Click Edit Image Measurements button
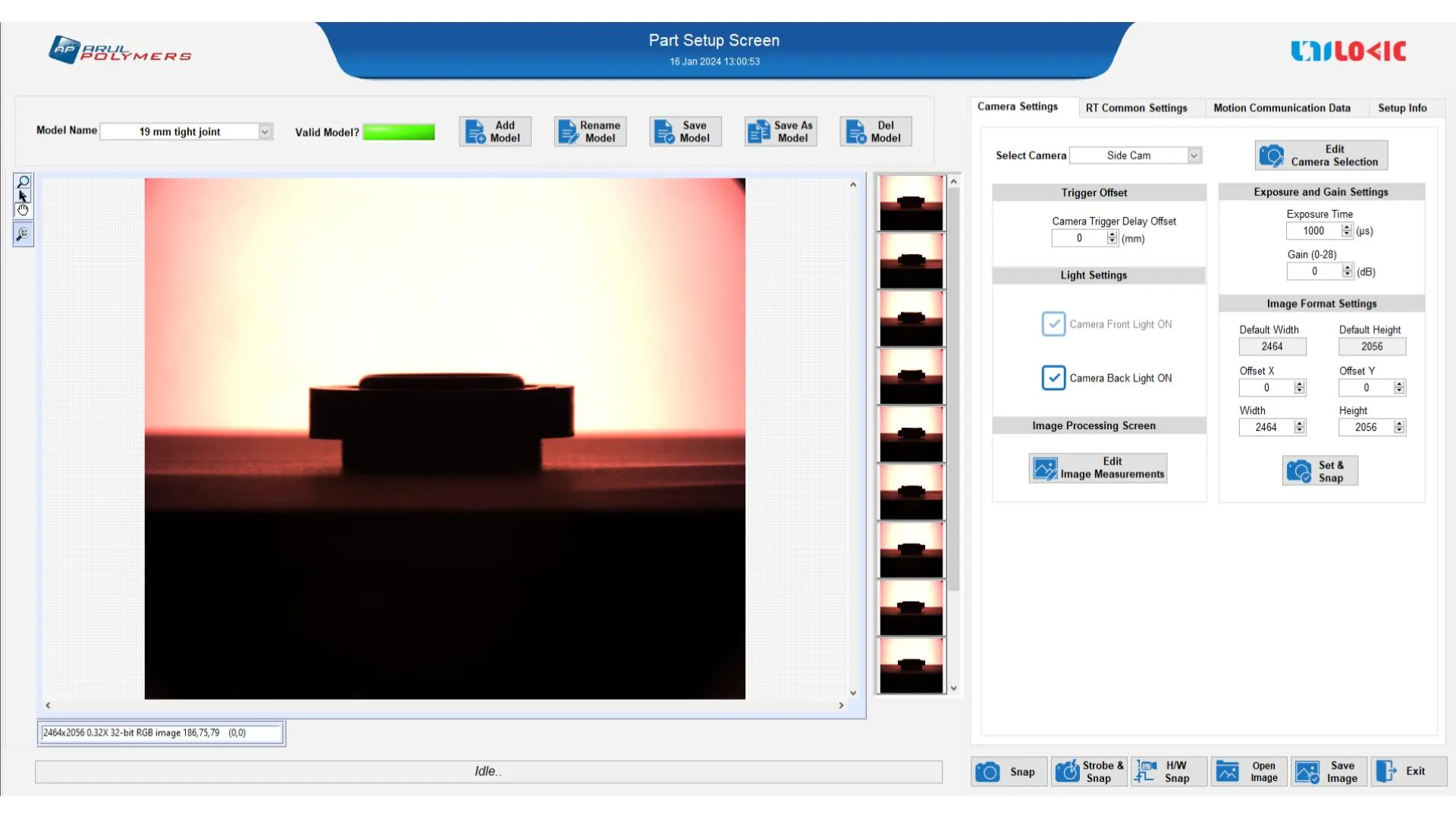Viewport: 1456px width, 819px height. tap(1097, 468)
